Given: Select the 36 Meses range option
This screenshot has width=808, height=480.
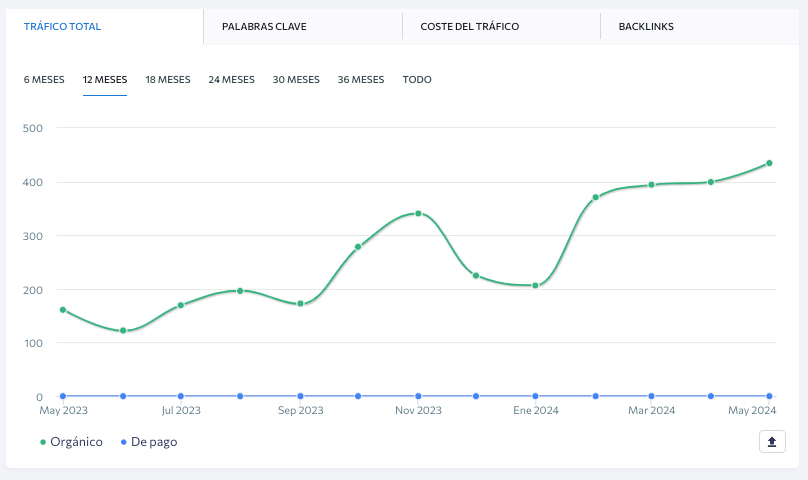Looking at the screenshot, I should (361, 80).
